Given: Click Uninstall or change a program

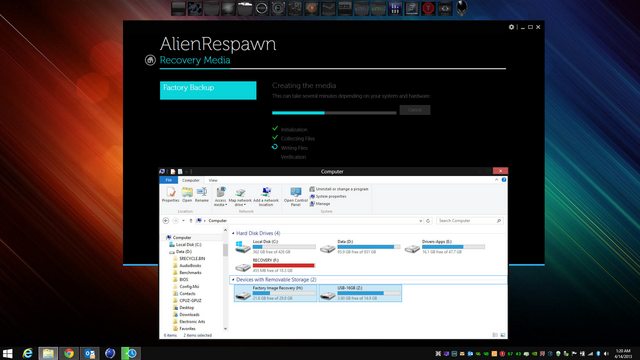Looking at the screenshot, I should (x=339, y=189).
